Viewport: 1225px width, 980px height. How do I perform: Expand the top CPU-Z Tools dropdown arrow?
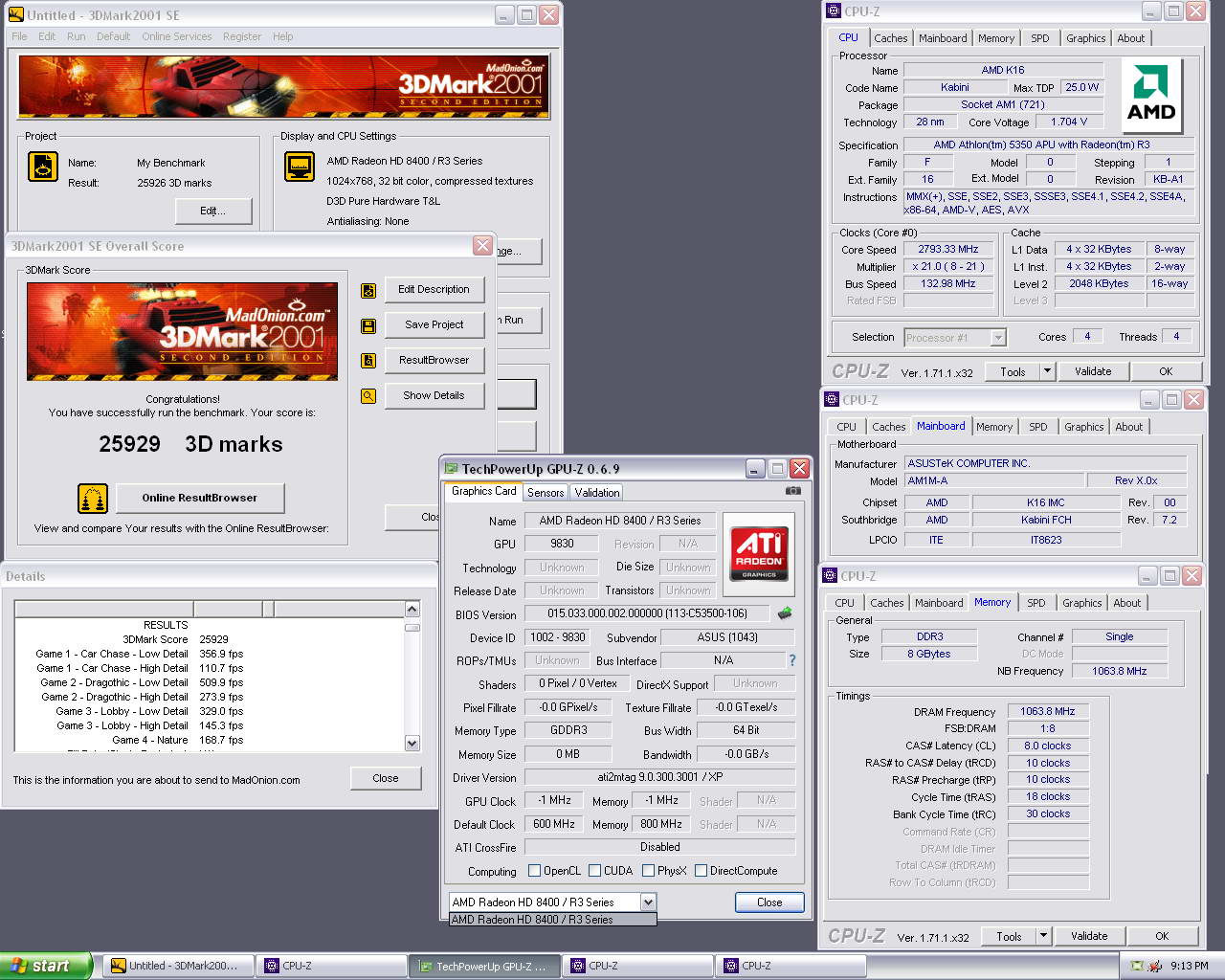(1047, 371)
